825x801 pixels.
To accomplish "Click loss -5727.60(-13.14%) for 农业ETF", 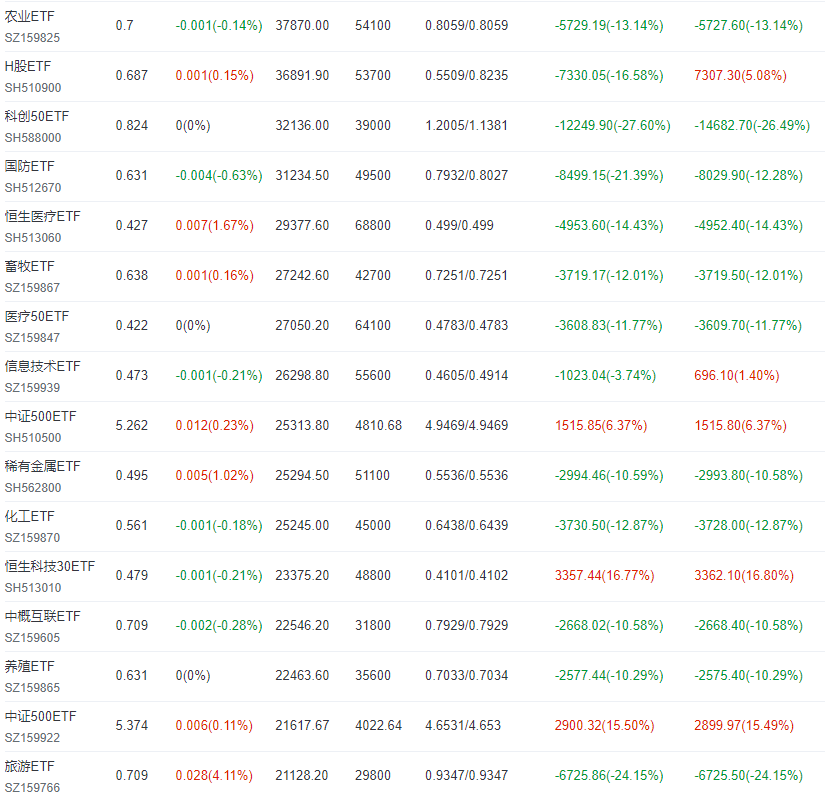I will point(748,25).
